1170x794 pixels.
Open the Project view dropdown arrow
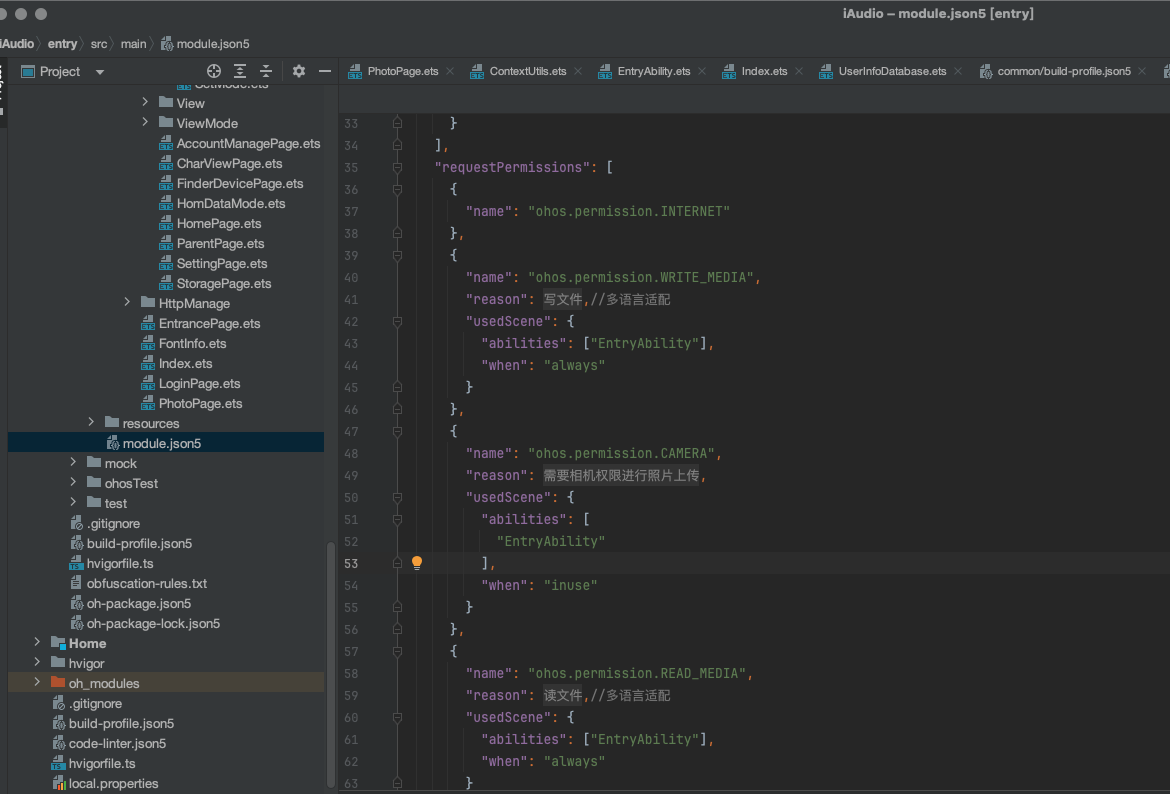100,72
